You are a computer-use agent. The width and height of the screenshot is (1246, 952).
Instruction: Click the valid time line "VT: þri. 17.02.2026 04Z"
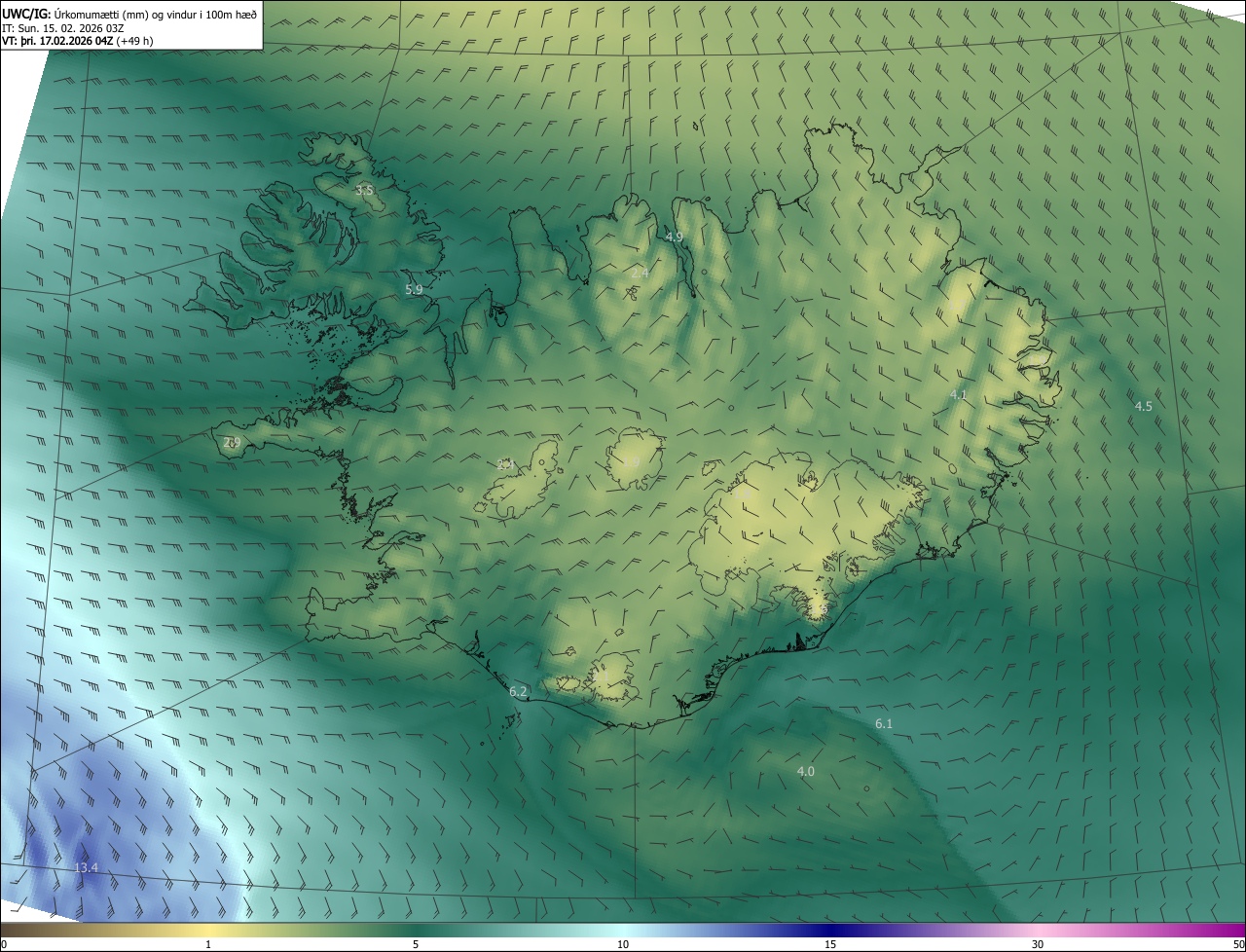point(57,41)
